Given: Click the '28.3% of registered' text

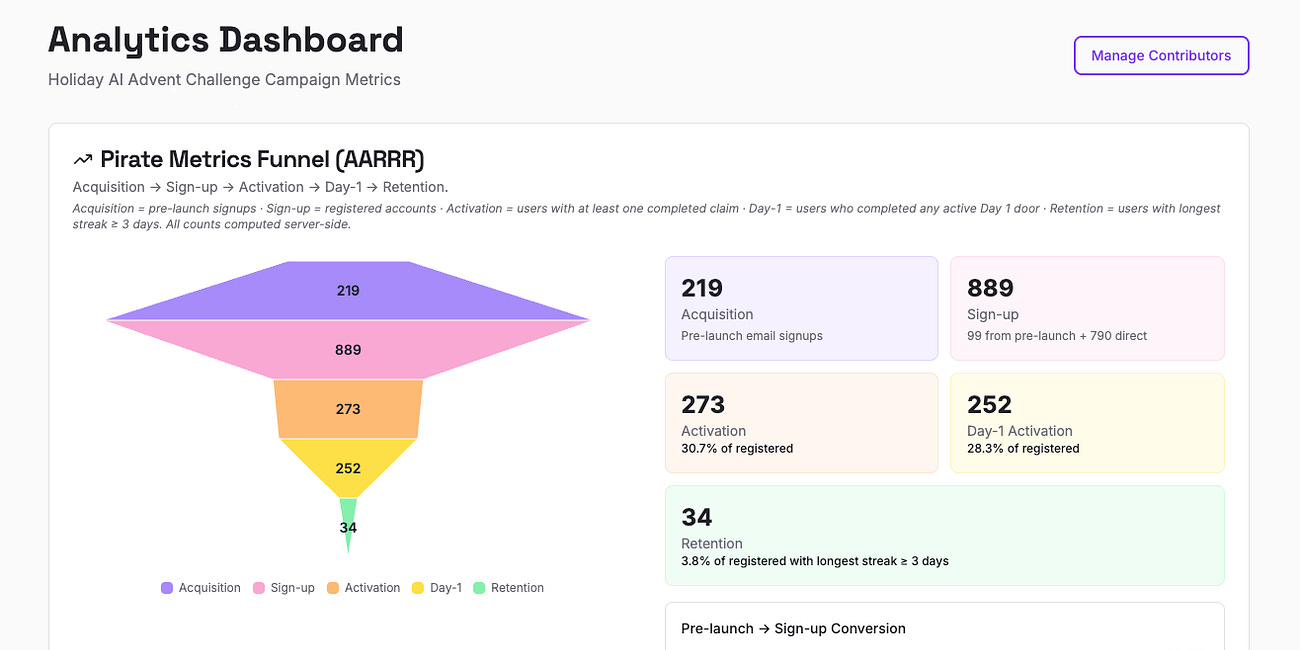Looking at the screenshot, I should tap(1023, 449).
